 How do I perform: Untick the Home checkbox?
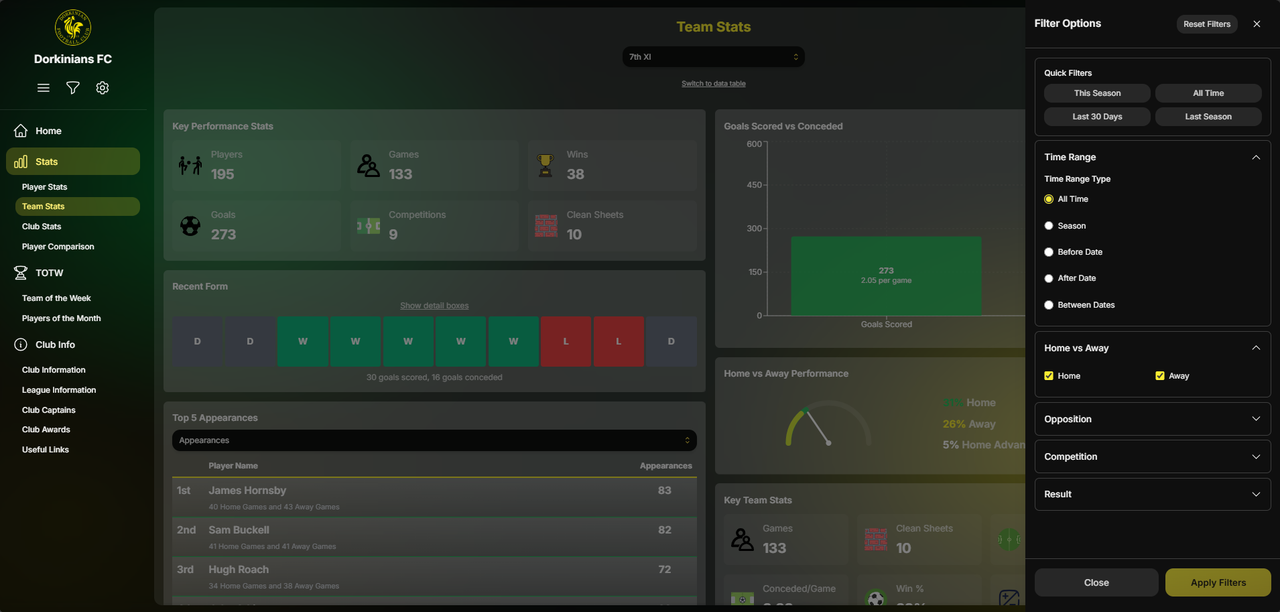click(x=1049, y=376)
